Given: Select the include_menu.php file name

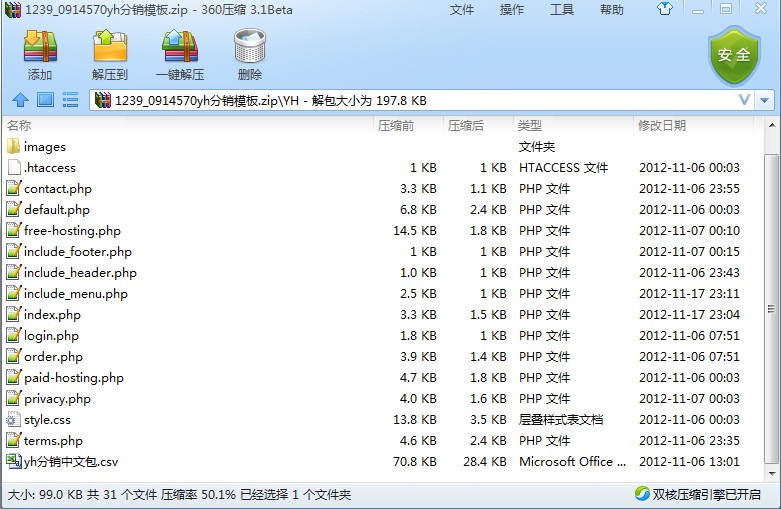Looking at the screenshot, I should pos(76,293).
